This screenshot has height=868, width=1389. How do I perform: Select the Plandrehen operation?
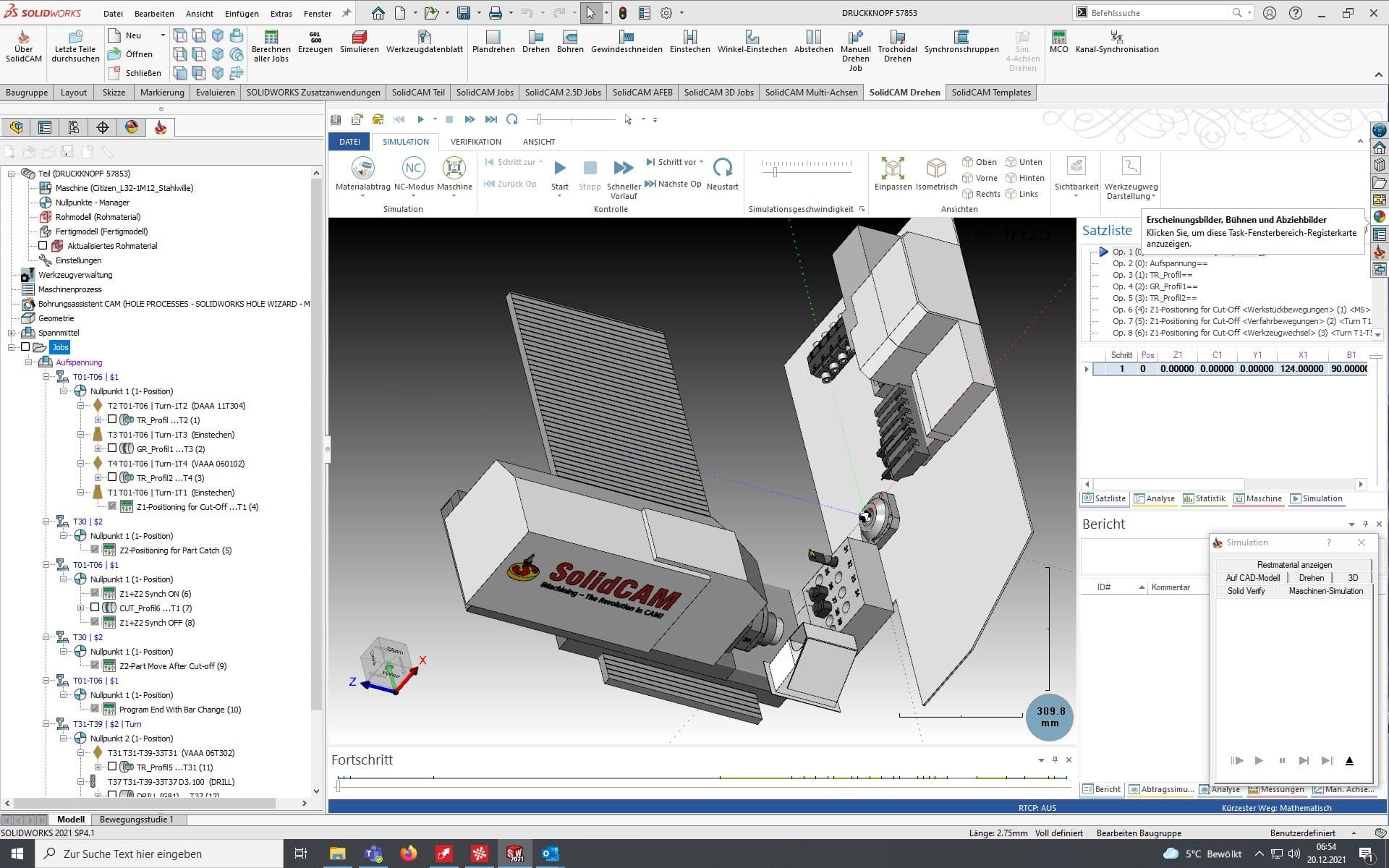tap(493, 42)
